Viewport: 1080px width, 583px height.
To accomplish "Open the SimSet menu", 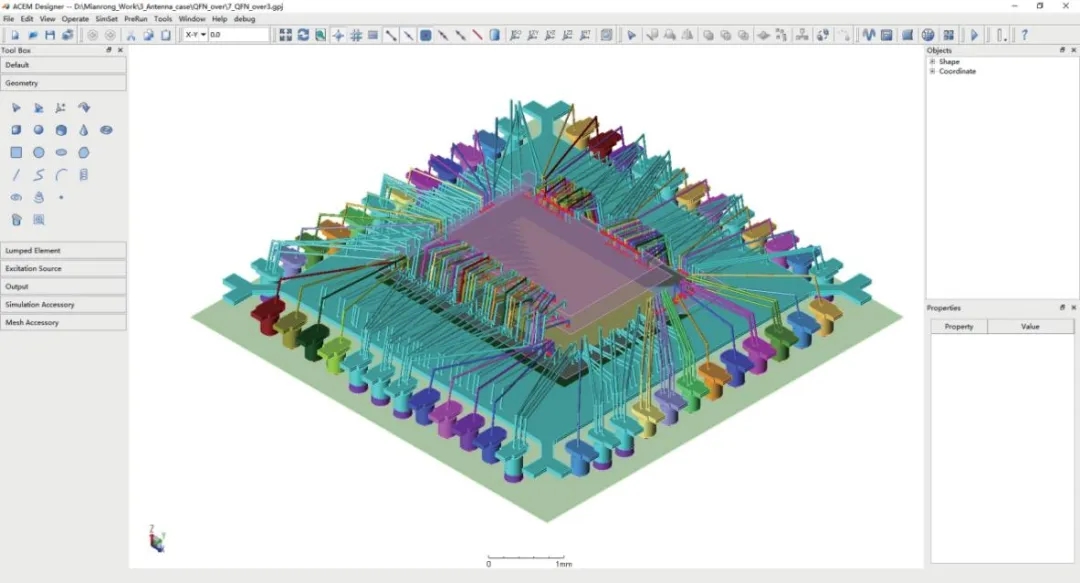I will 106,19.
